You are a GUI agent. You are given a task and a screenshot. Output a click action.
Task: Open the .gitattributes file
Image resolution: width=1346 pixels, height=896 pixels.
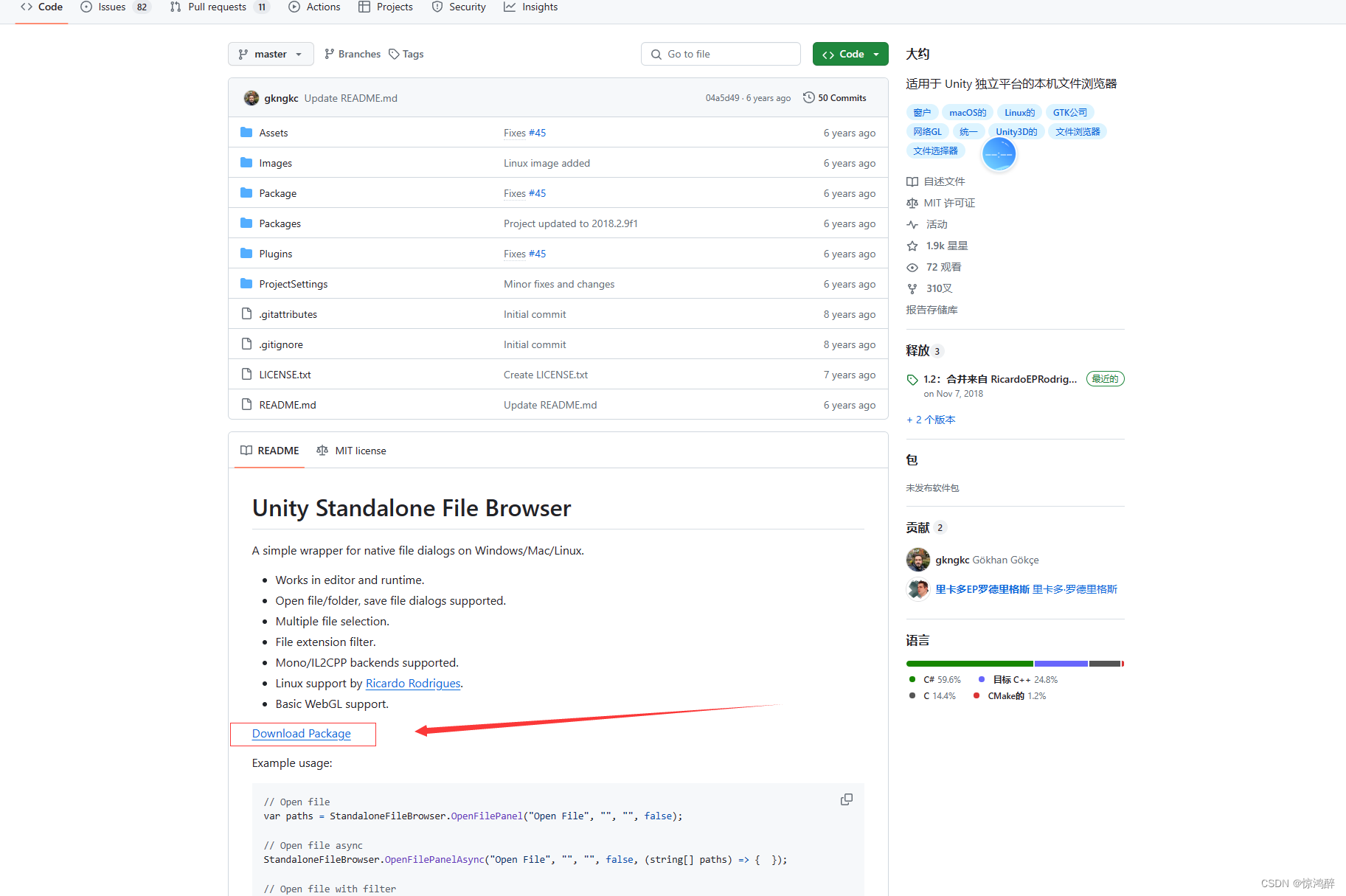pos(288,314)
